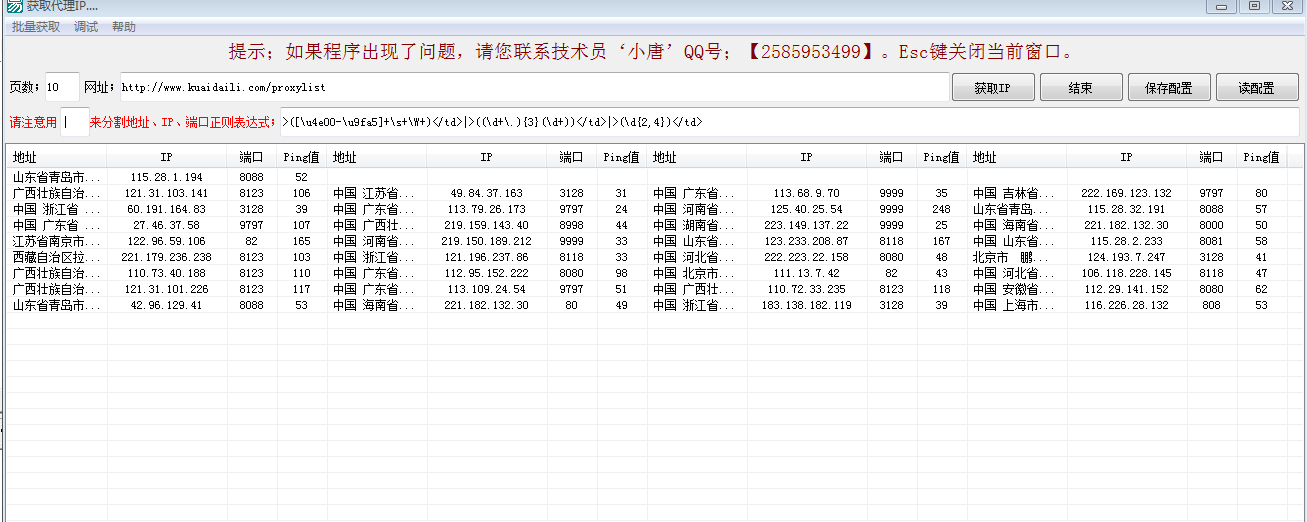Select IP cell 183.138.182.119
The width and height of the screenshot is (1307, 522).
click(x=806, y=305)
